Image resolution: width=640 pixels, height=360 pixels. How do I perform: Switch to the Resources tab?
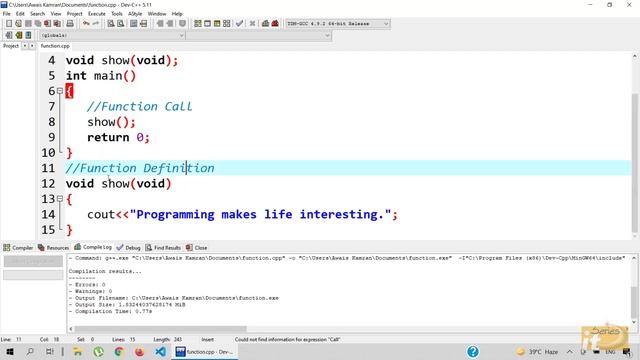click(x=53, y=248)
